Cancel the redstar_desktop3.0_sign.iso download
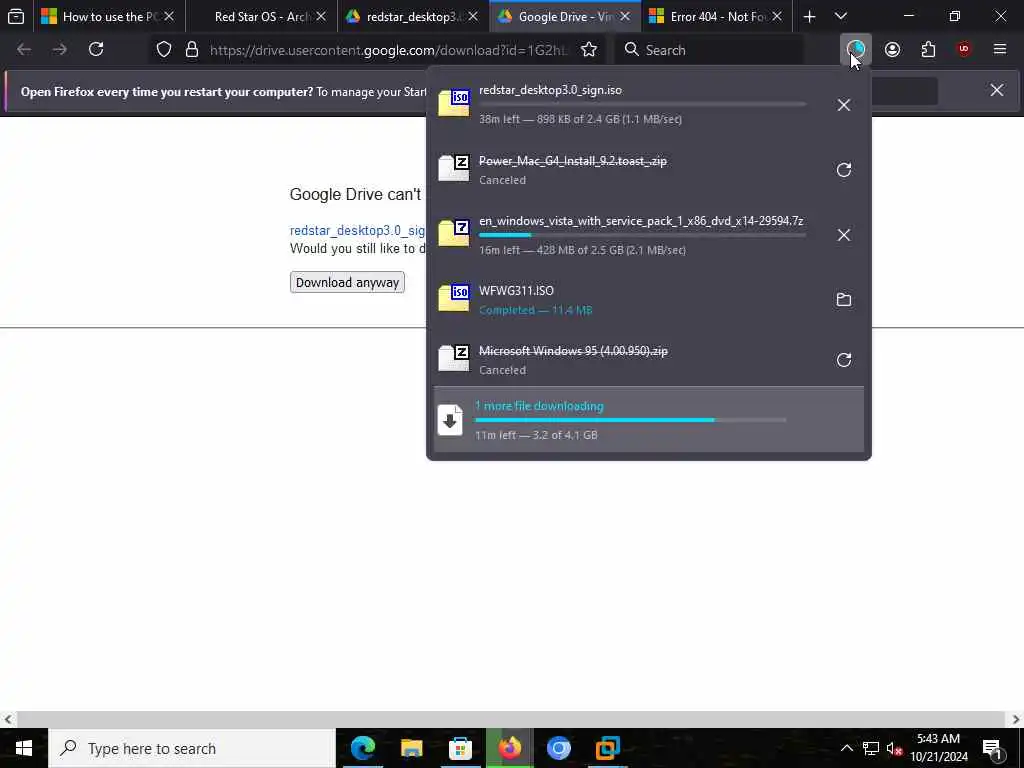This screenshot has width=1024, height=768. coord(844,104)
